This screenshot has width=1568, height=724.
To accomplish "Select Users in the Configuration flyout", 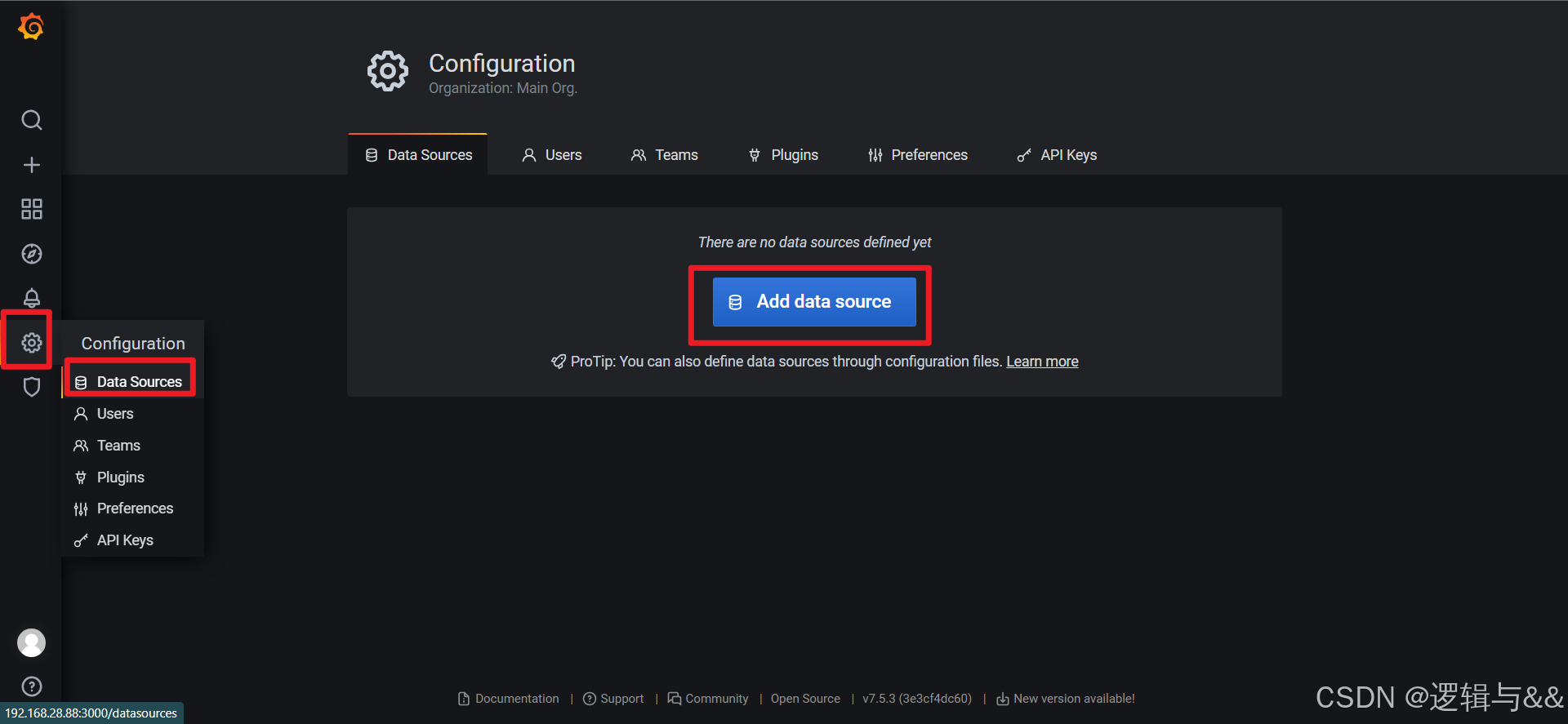I will tap(132, 414).
